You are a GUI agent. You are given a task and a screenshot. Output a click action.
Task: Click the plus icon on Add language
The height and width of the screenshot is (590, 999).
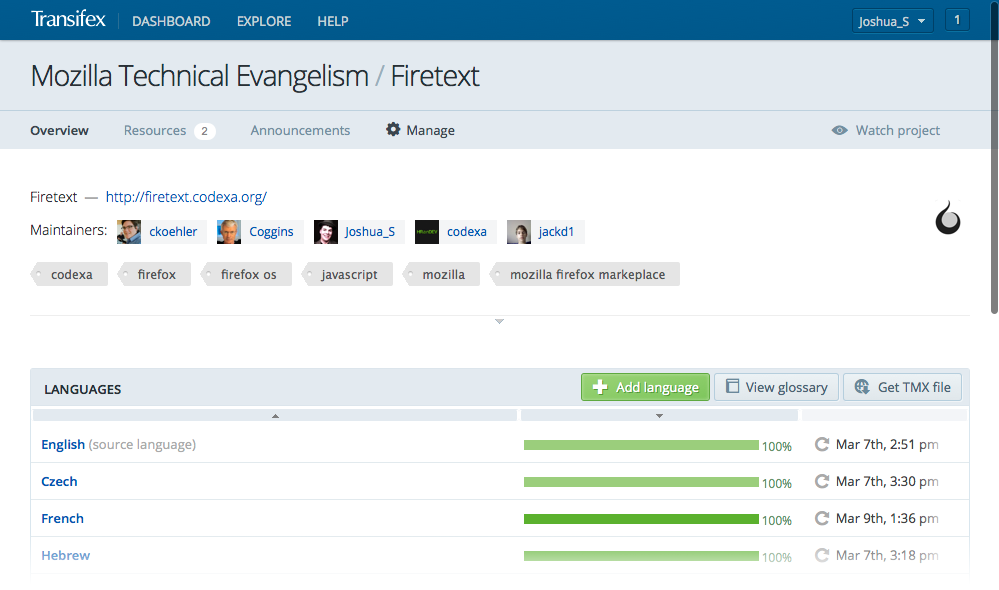point(600,387)
